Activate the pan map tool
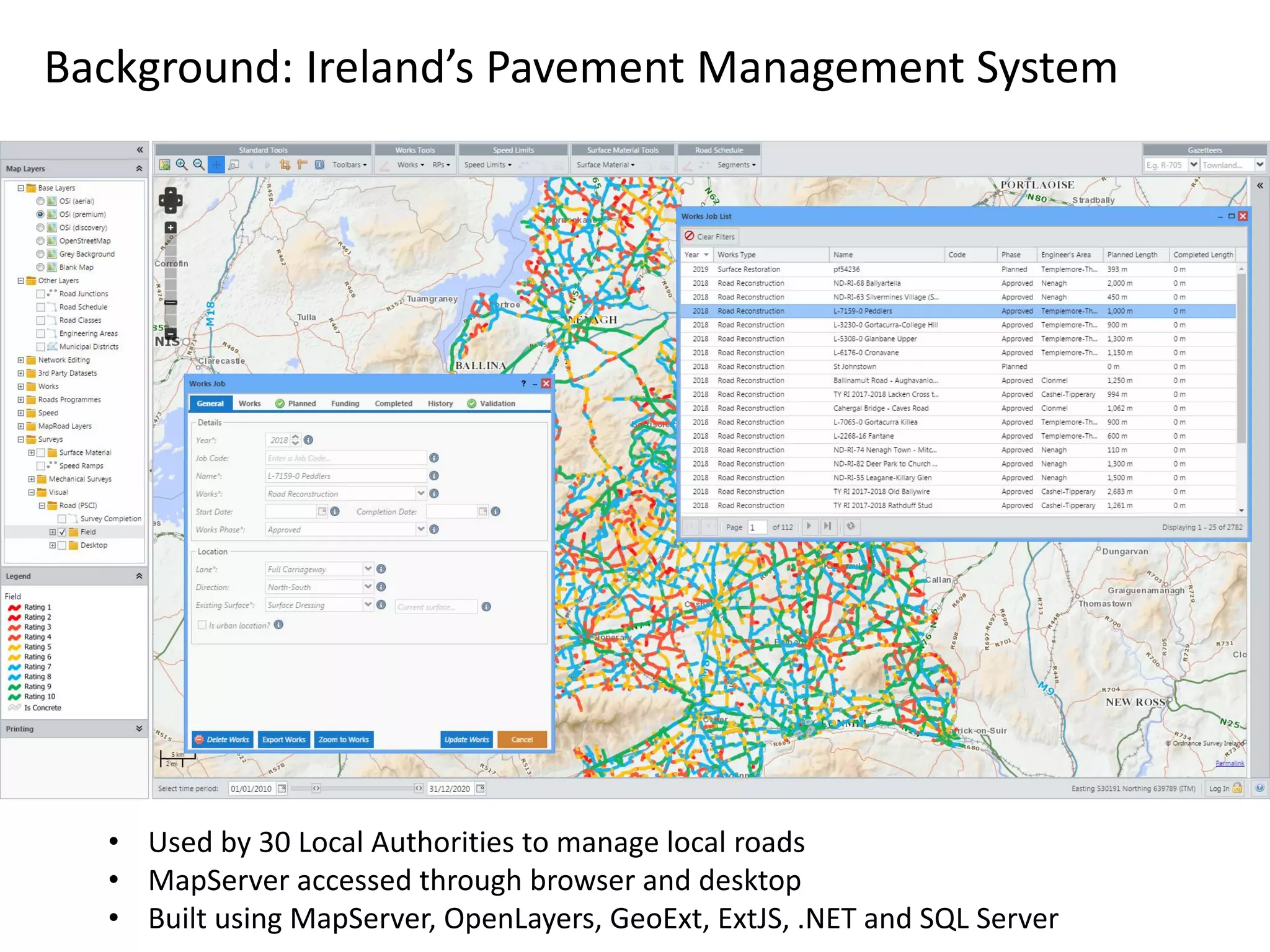The image size is (1270, 952). point(216,164)
